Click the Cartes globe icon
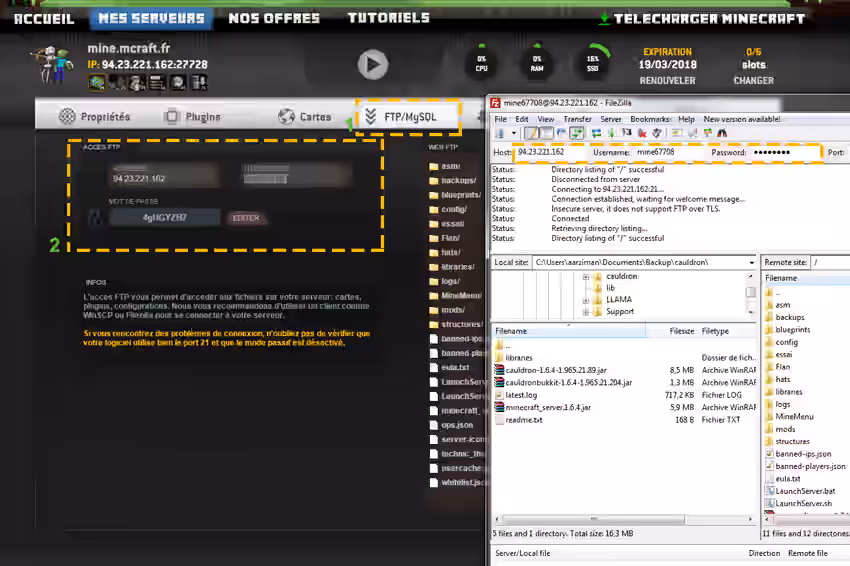 (286, 116)
